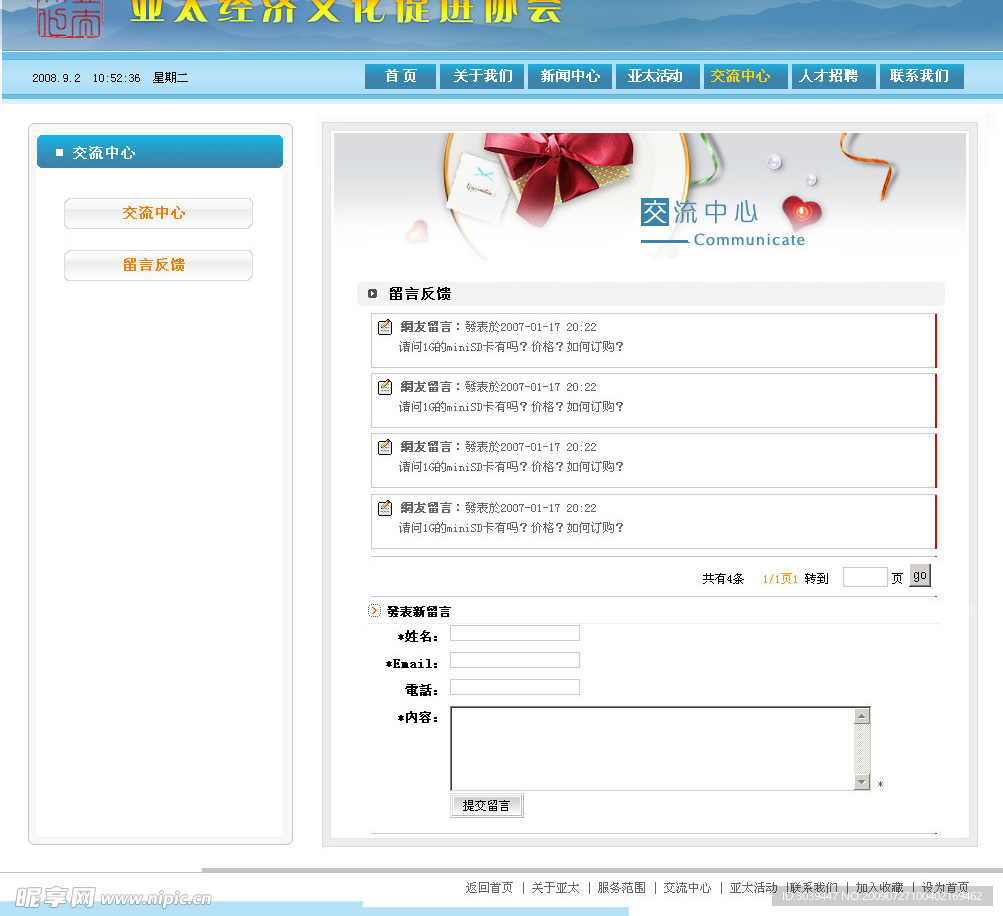Open the 新闻中心 navigation tab
Viewport: 1003px width, 916px height.
570,76
